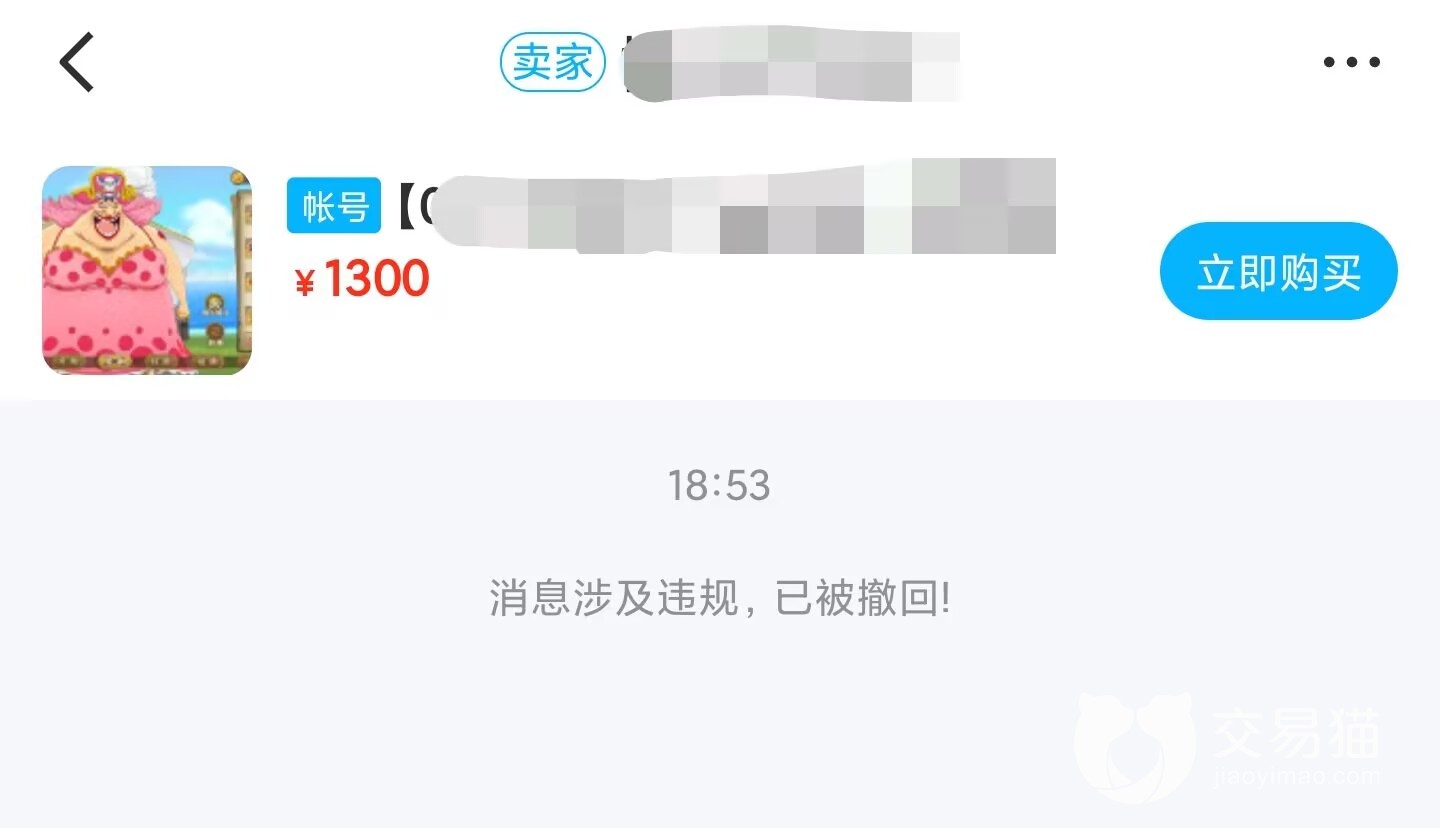
Task: Tap the 交易猫 cat logo watermark
Action: (1135, 745)
